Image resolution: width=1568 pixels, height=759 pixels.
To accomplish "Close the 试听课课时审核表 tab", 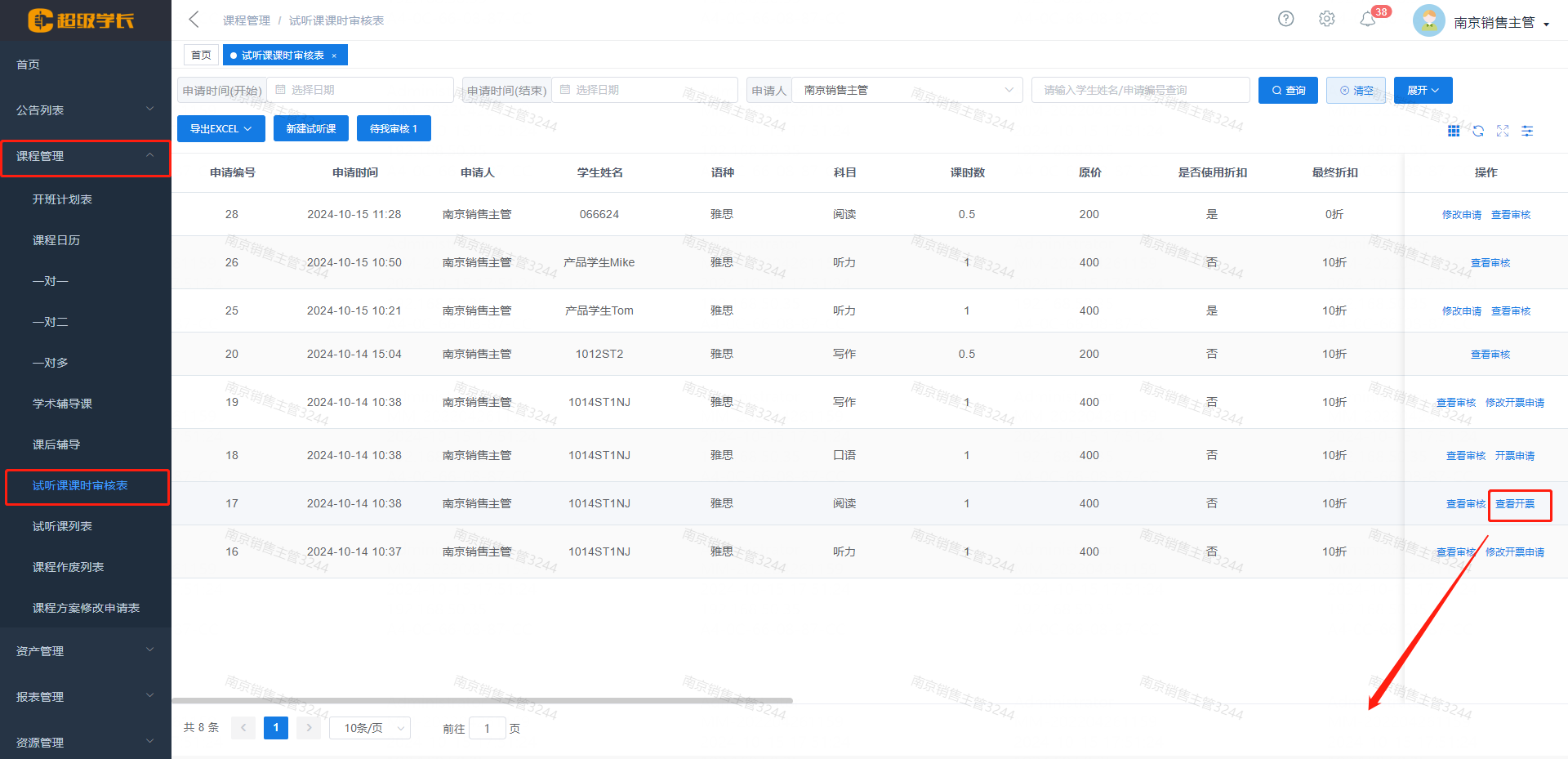I will click(x=334, y=56).
